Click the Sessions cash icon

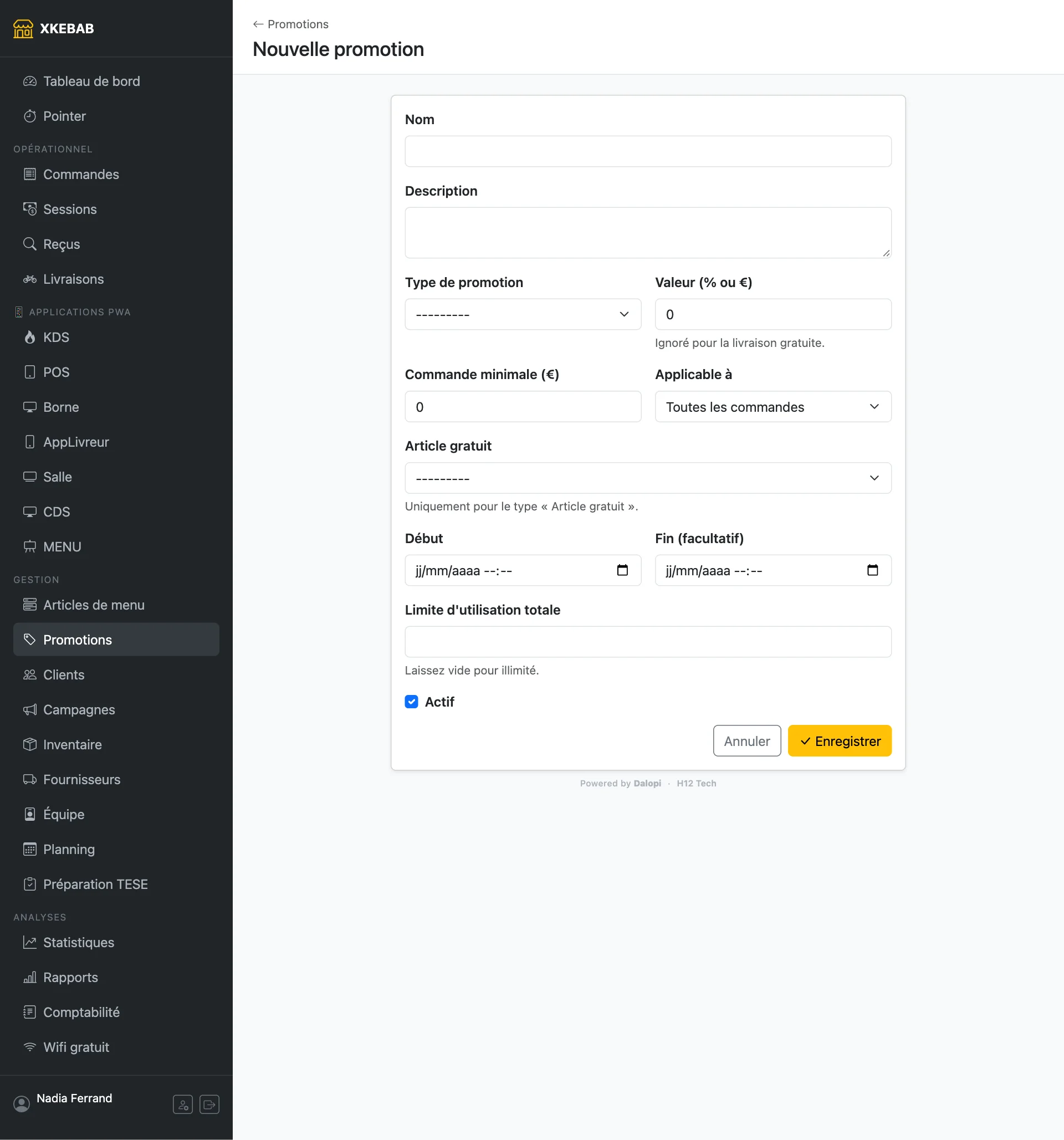point(30,209)
